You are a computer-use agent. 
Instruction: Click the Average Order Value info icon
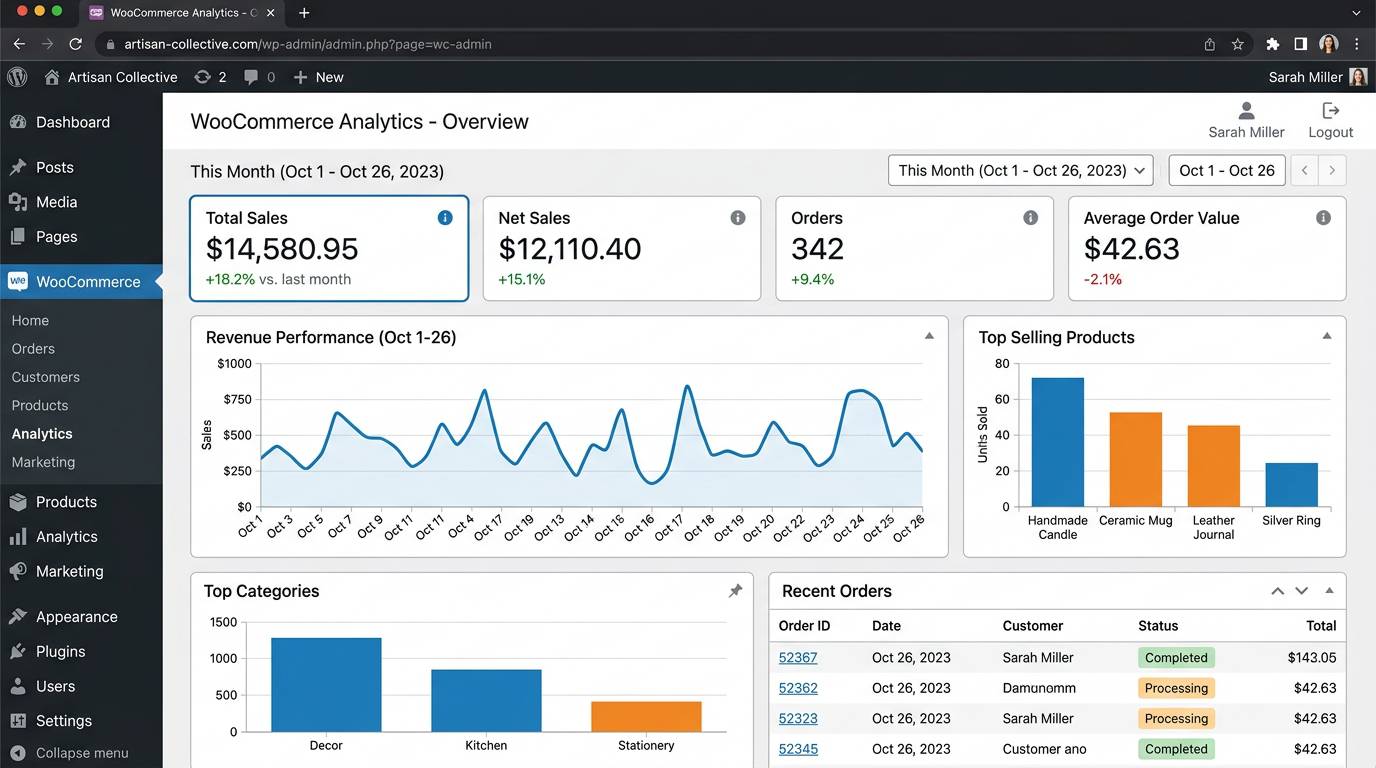(x=1323, y=218)
